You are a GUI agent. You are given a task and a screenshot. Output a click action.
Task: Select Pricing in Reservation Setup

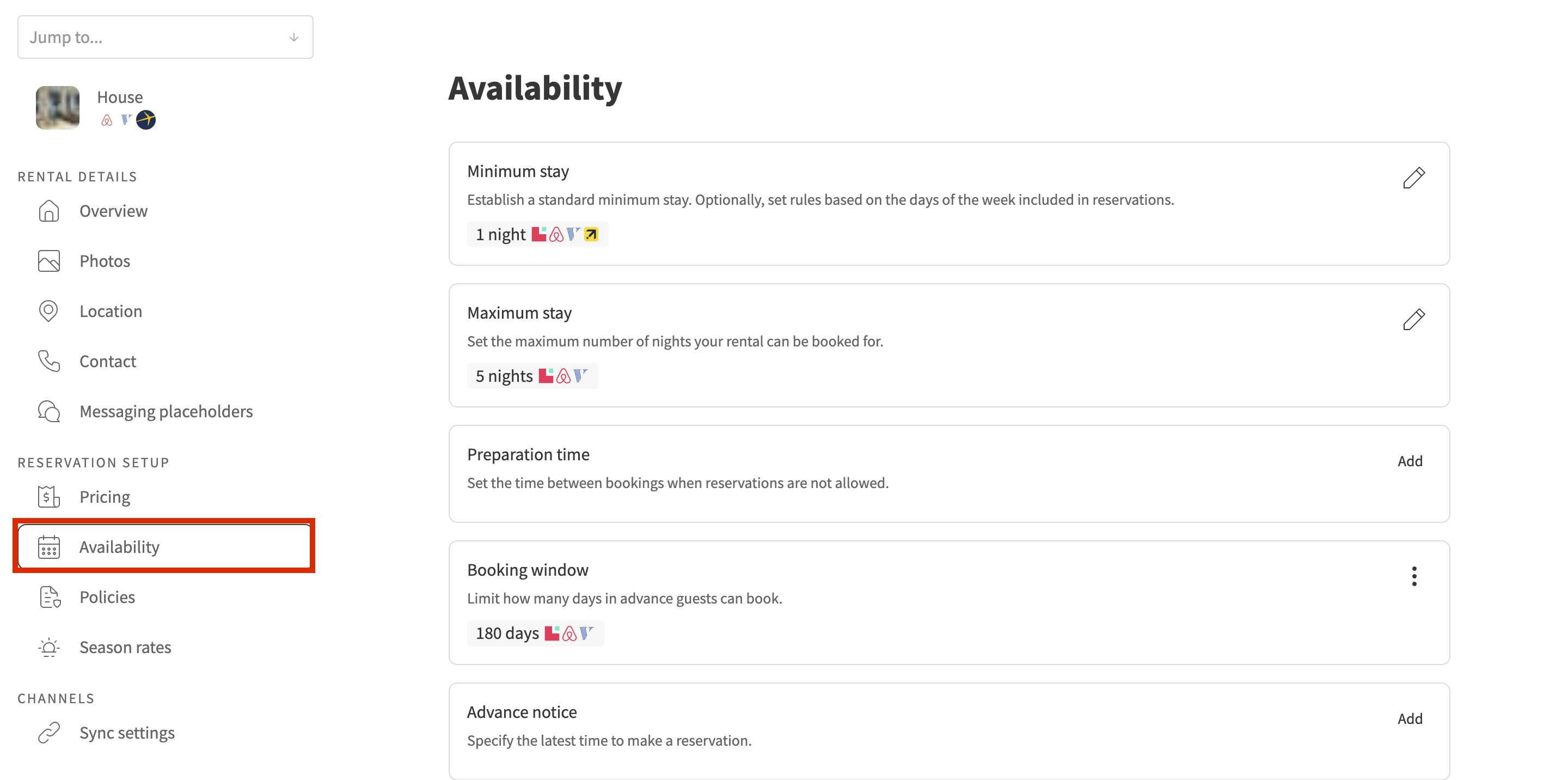pyautogui.click(x=105, y=497)
